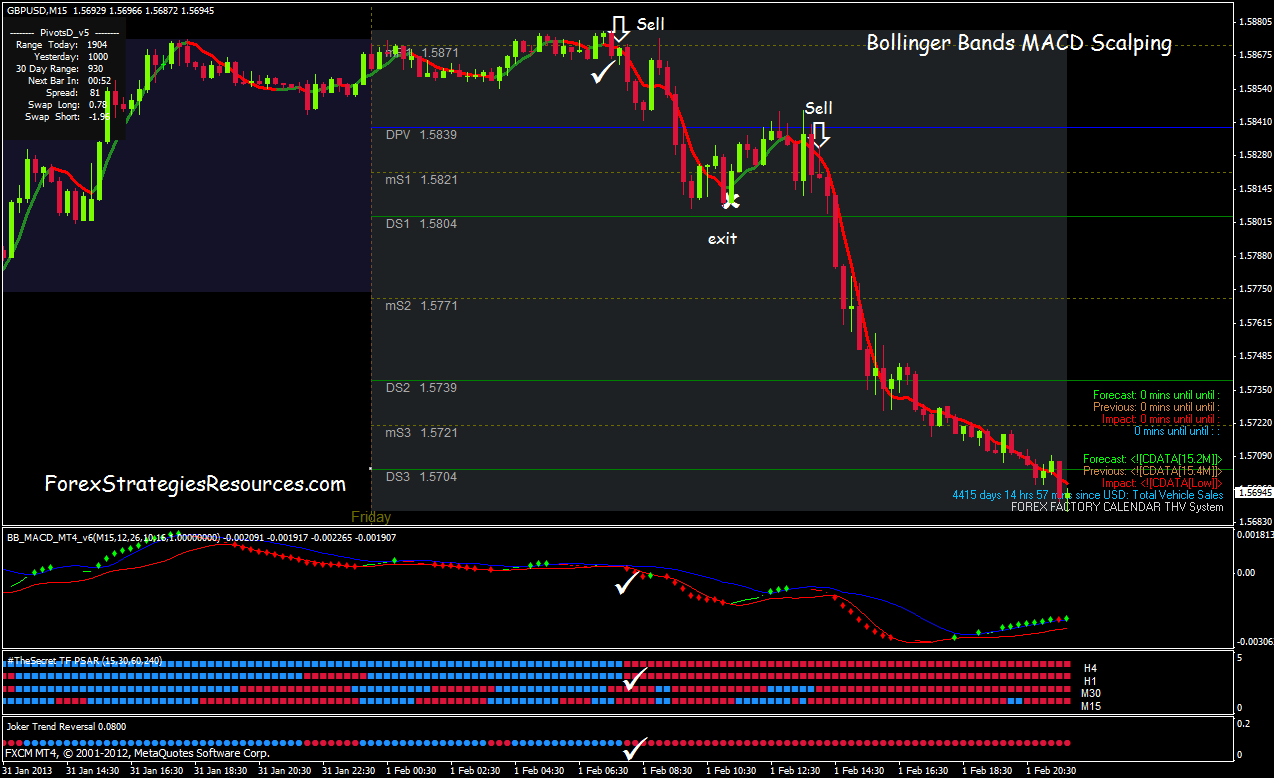Viewport: 1274px width, 778px height.
Task: Click the Next Bar In: 00:52 countdown
Action: coord(70,80)
